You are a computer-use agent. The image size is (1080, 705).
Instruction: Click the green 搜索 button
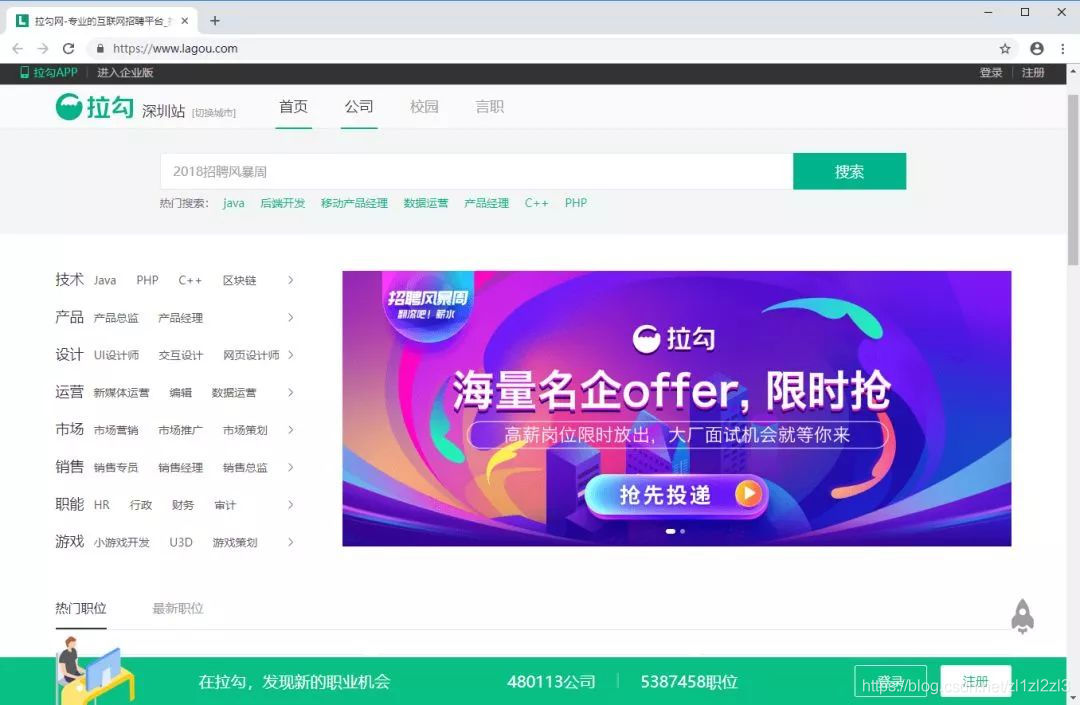tap(849, 171)
